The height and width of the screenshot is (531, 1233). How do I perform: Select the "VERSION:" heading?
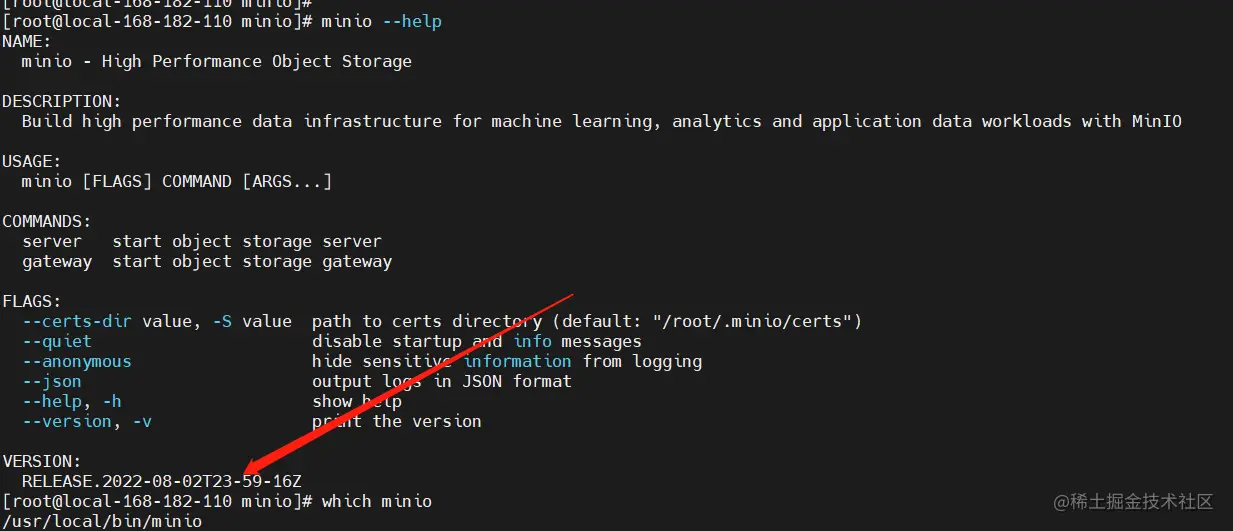(x=42, y=461)
